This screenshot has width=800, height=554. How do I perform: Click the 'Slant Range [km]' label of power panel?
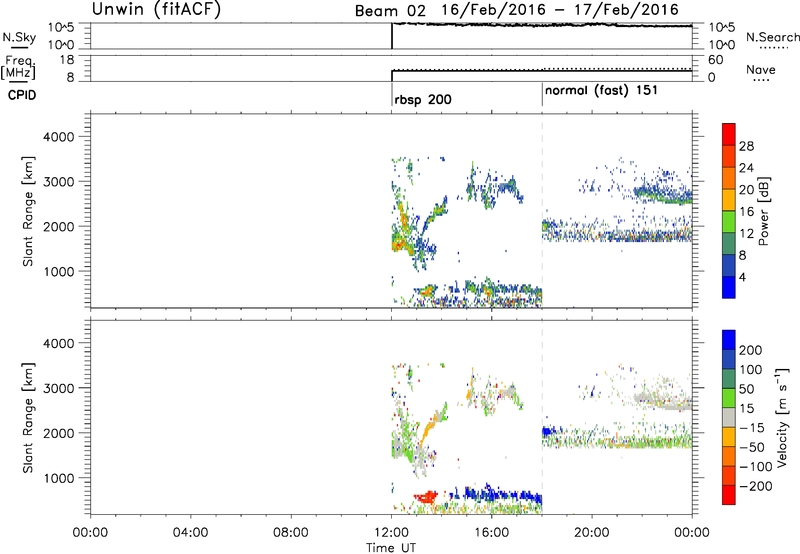[28, 212]
